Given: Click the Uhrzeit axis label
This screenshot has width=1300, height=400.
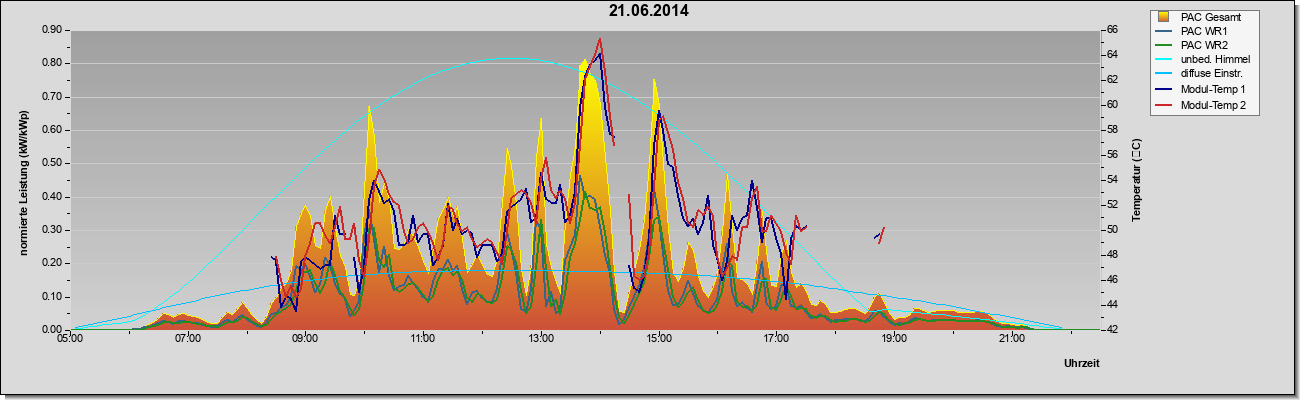Looking at the screenshot, I should pyautogui.click(x=1082, y=363).
